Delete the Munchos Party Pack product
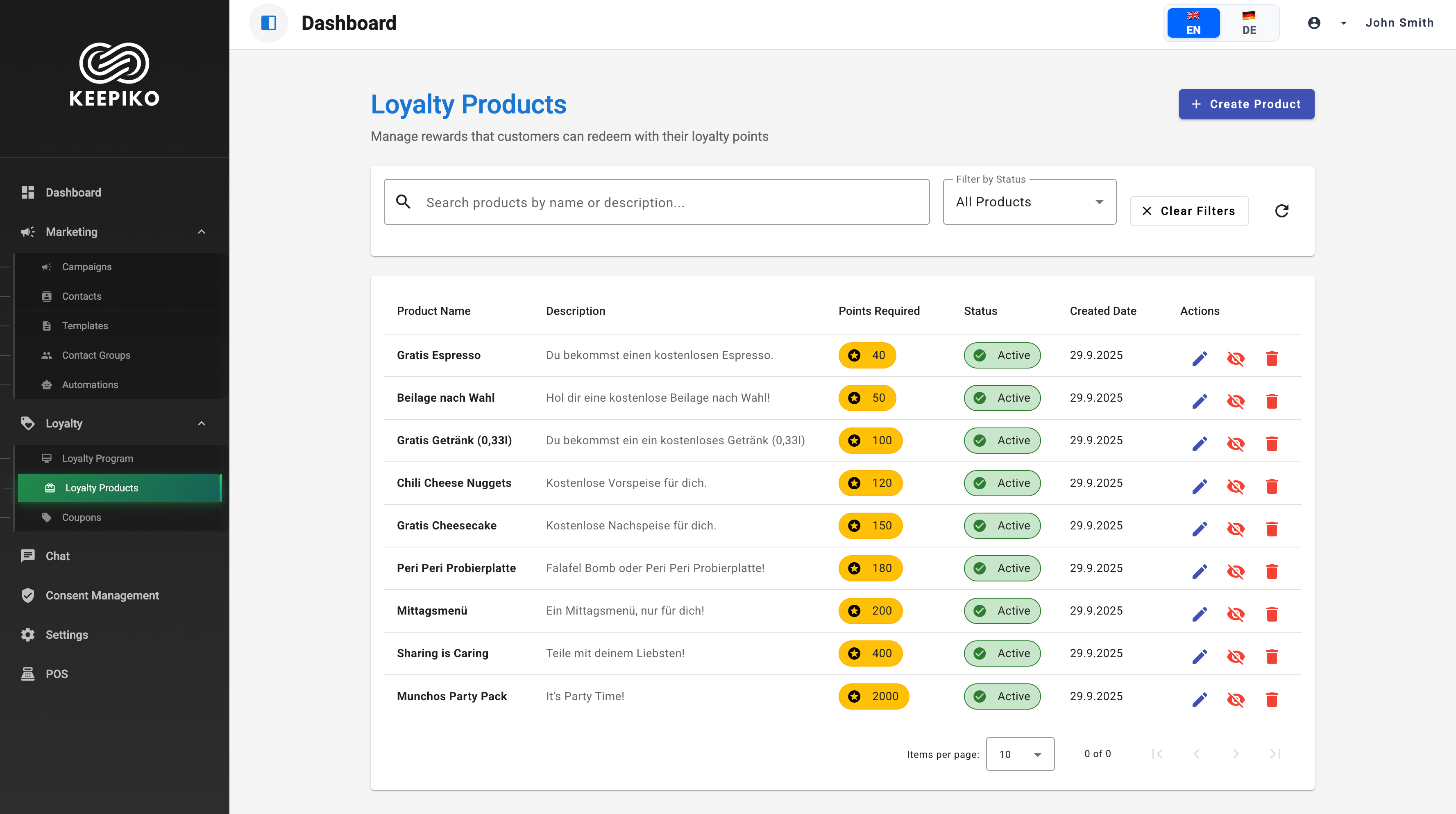Viewport: 1456px width, 814px height. (1272, 700)
